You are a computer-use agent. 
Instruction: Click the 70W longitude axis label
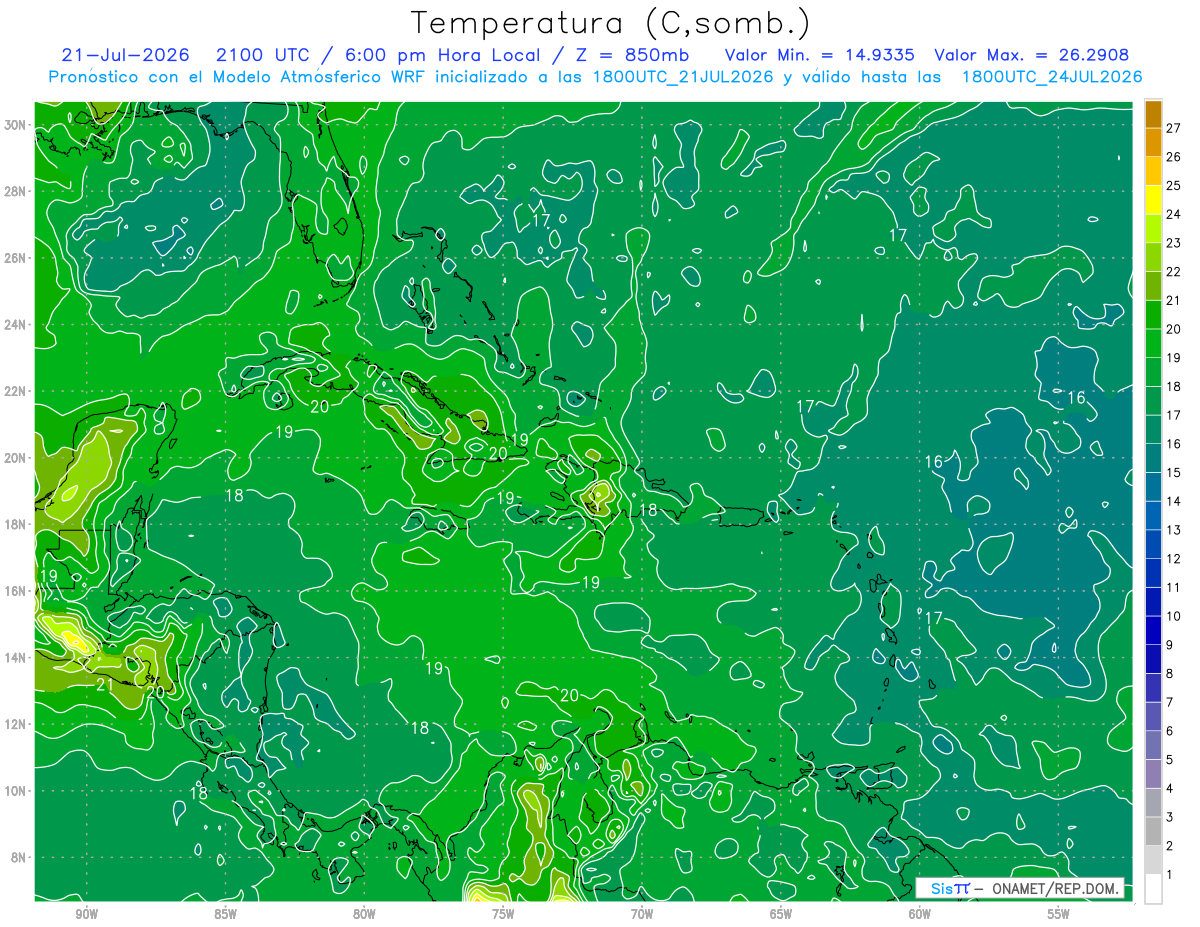[x=642, y=915]
